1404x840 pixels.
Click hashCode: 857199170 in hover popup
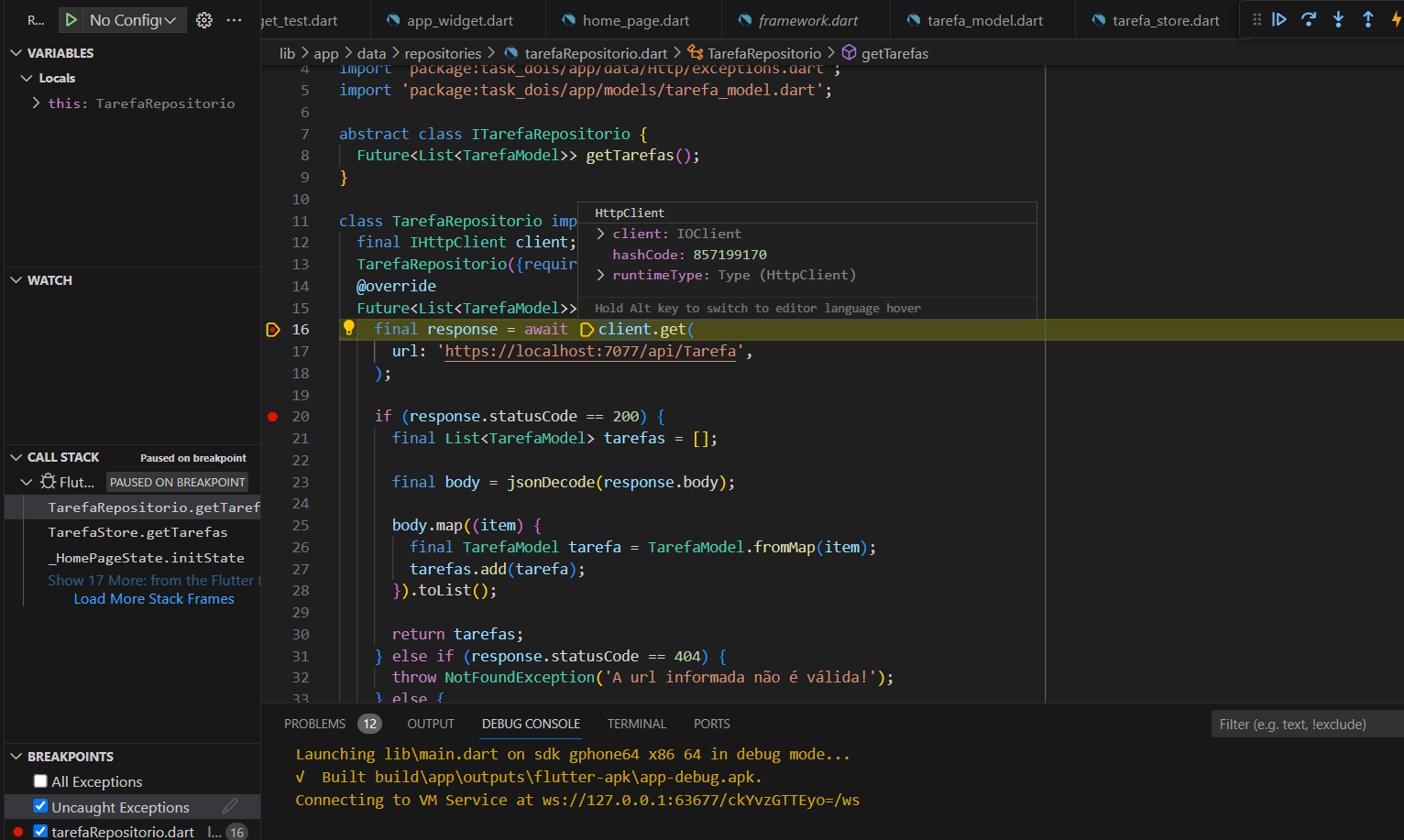(x=689, y=255)
